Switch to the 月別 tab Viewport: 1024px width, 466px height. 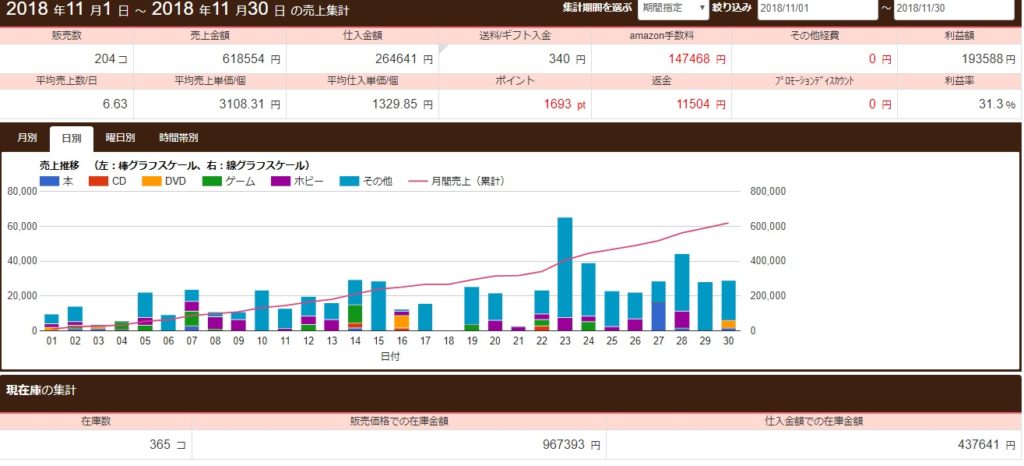point(27,138)
